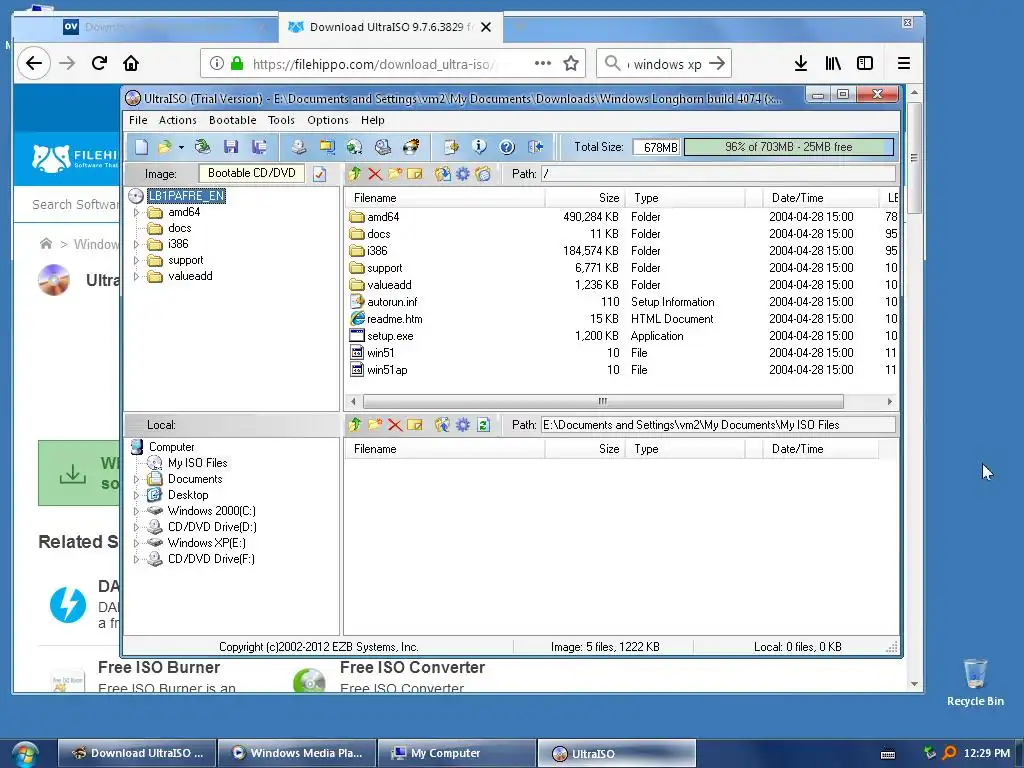1024x768 pixels.
Task: Click Firefox downloads arrow icon
Action: click(x=801, y=63)
